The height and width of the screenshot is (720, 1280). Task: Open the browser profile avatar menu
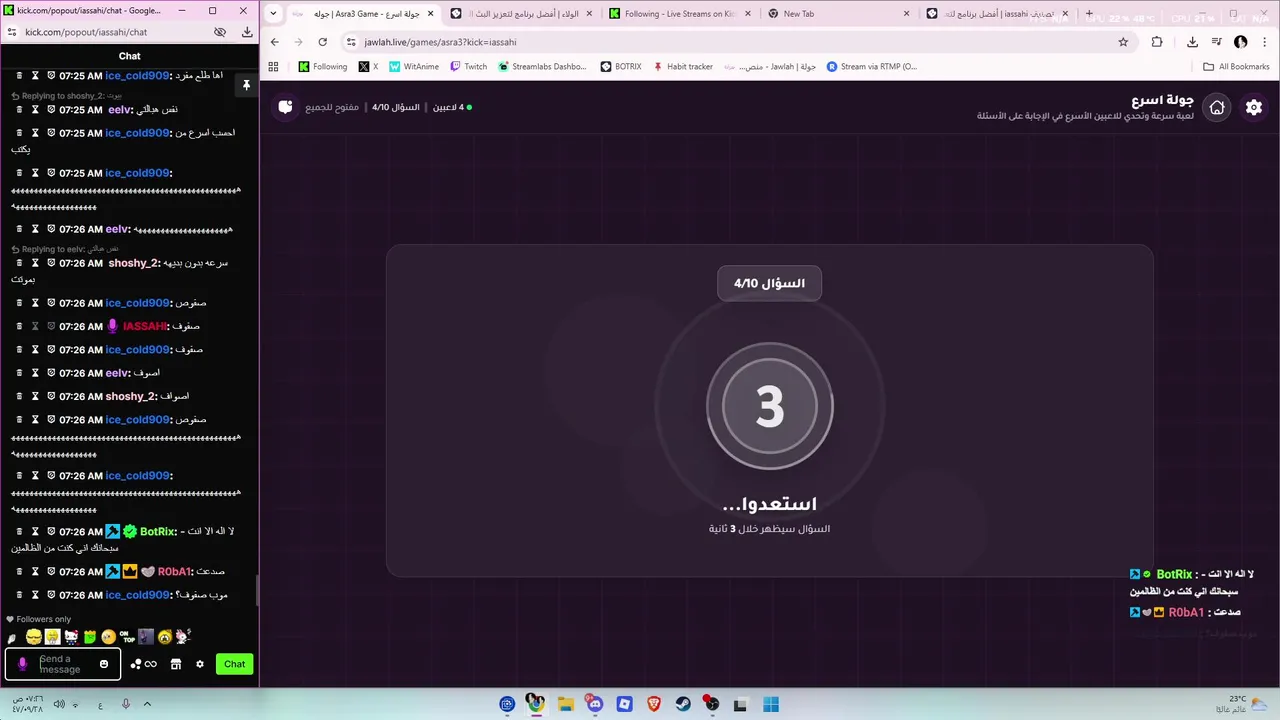1241,42
